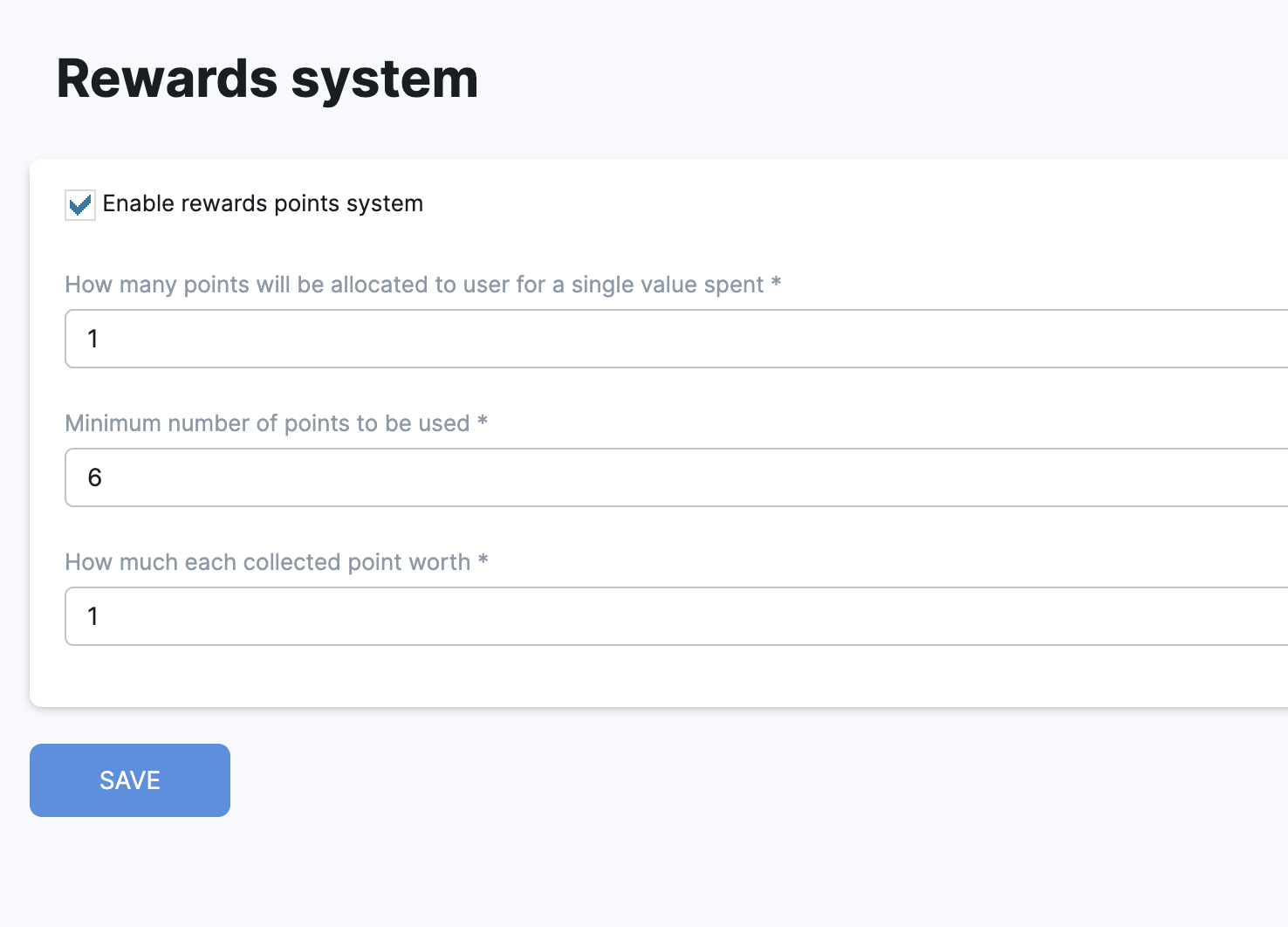Click the "Minimum number of points to be used" label
The width and height of the screenshot is (1288, 927).
267,423
